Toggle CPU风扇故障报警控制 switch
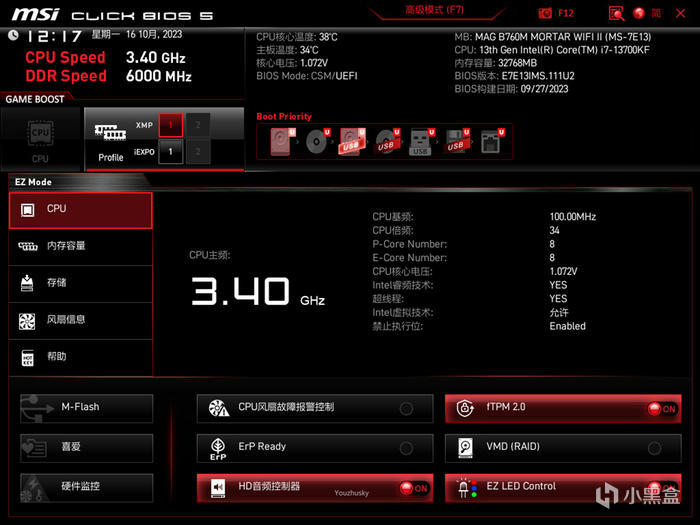Viewport: 700px width, 525px height. click(406, 408)
